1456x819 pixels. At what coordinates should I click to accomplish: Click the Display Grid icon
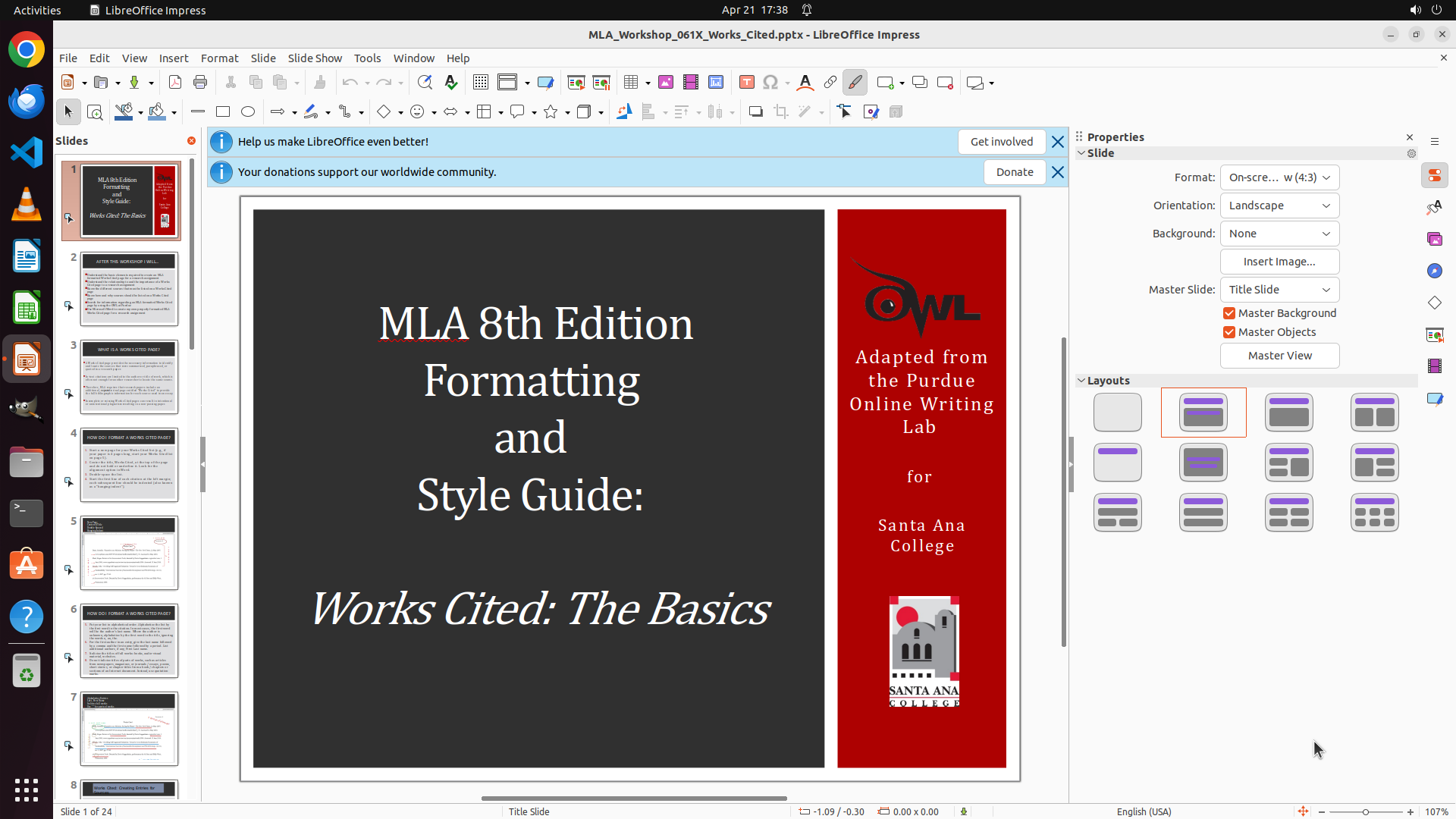pos(481,83)
